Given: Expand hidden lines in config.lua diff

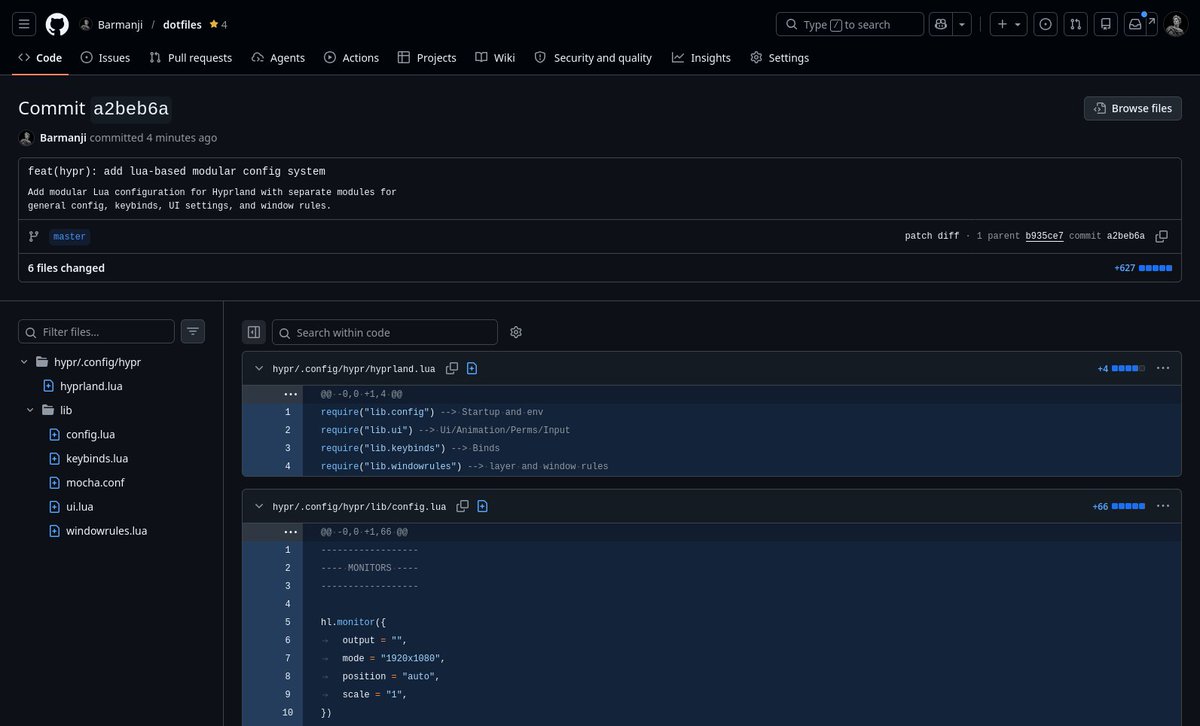Looking at the screenshot, I should (x=290, y=532).
